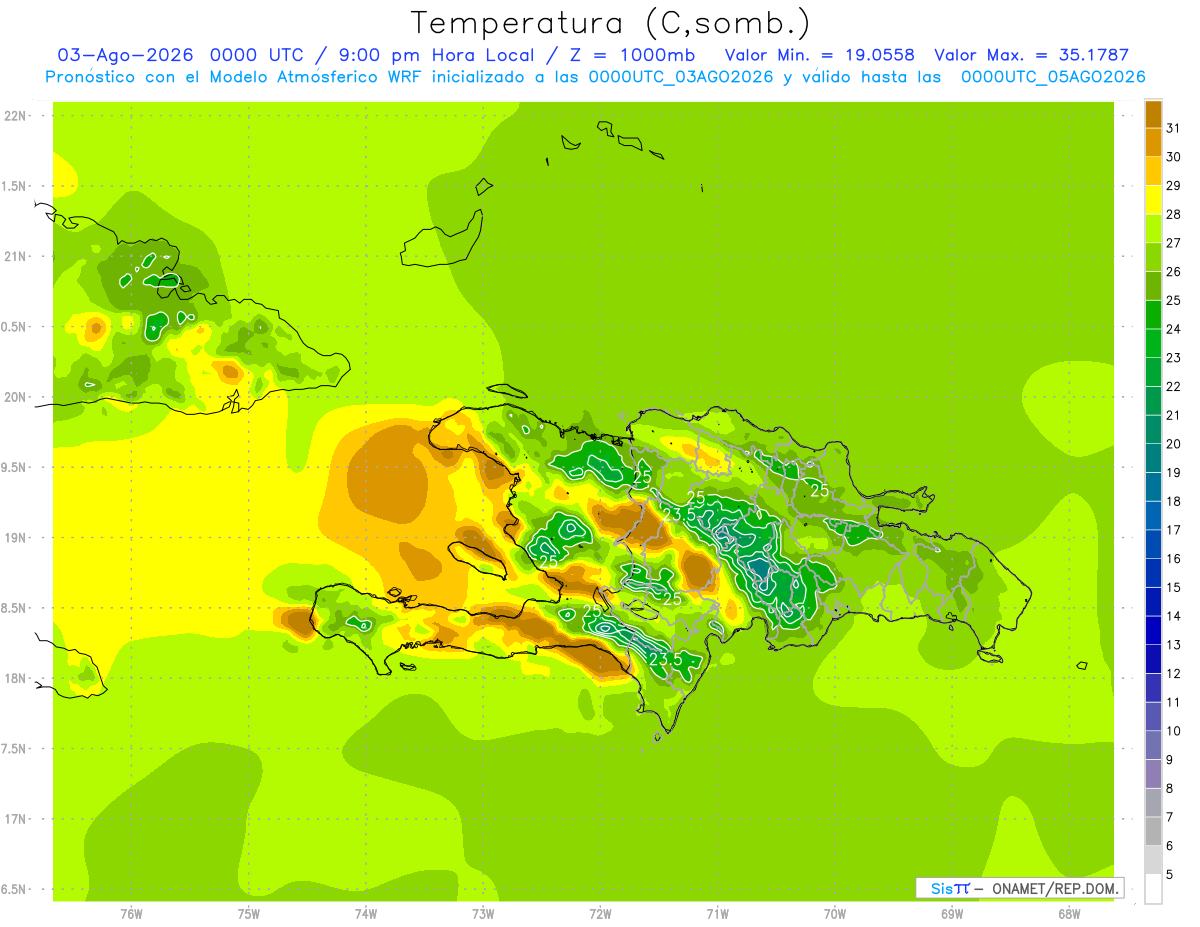Click 'Valor Max. = 35.1787' in header
Screen dimensions: 1200x927
1032,55
